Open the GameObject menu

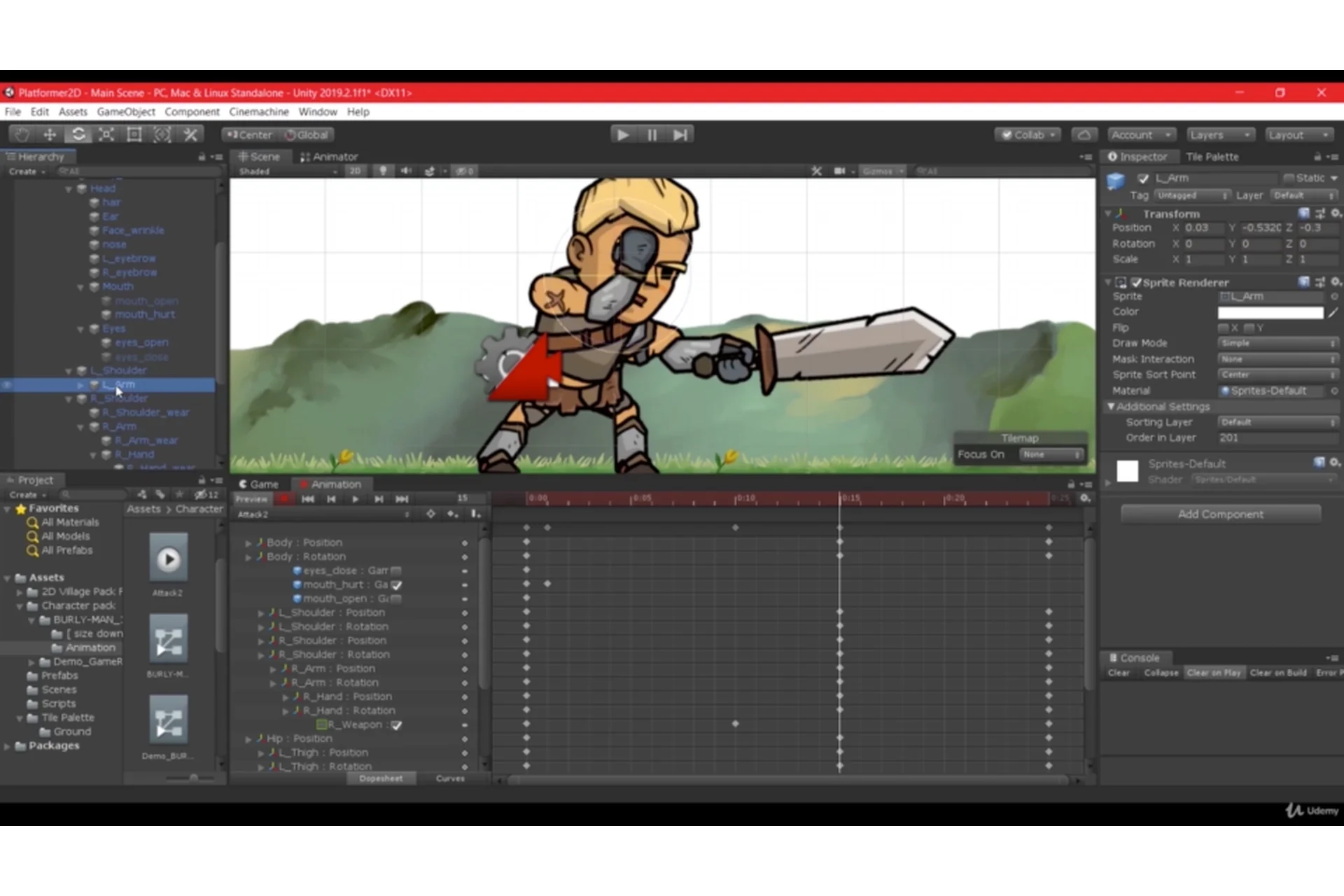[x=126, y=112]
